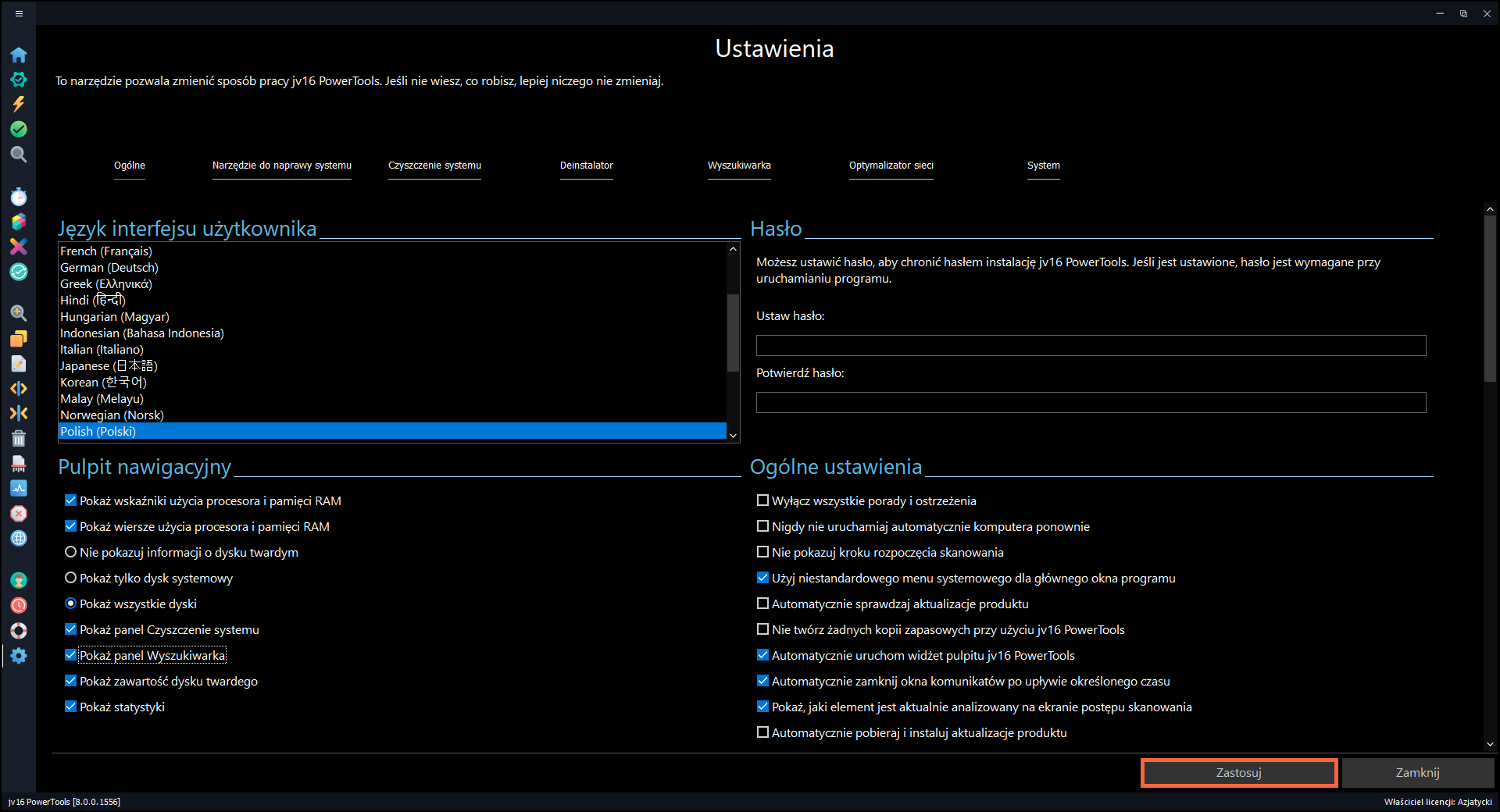1500x812 pixels.
Task: Select Polish (Polski) language entry
Action: click(x=393, y=431)
